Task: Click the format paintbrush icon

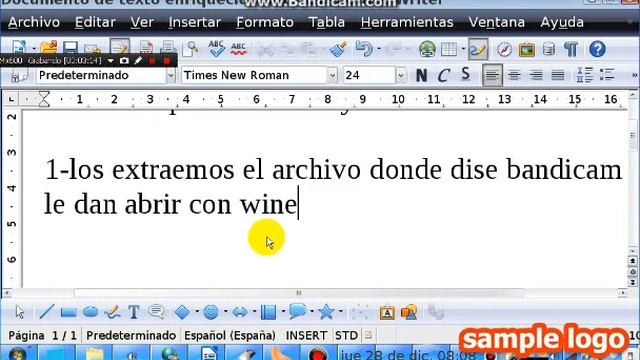Action: pos(338,49)
